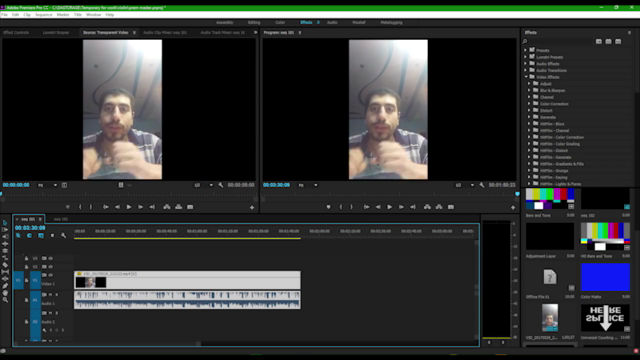Viewport: 640px width, 360px height.
Task: Select the video clip on track V1
Action: pyautogui.click(x=187, y=280)
